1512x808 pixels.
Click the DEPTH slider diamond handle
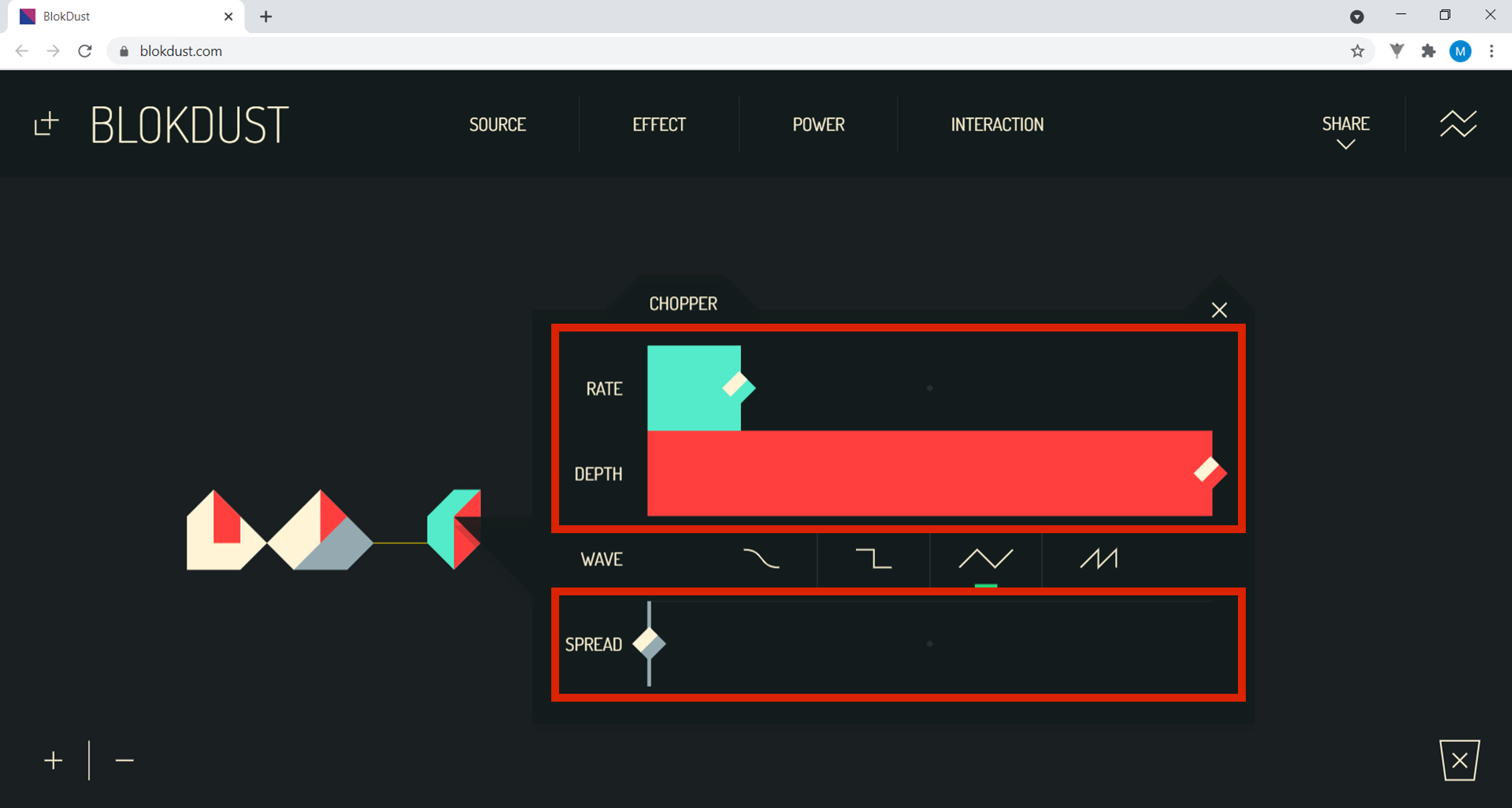[1210, 472]
